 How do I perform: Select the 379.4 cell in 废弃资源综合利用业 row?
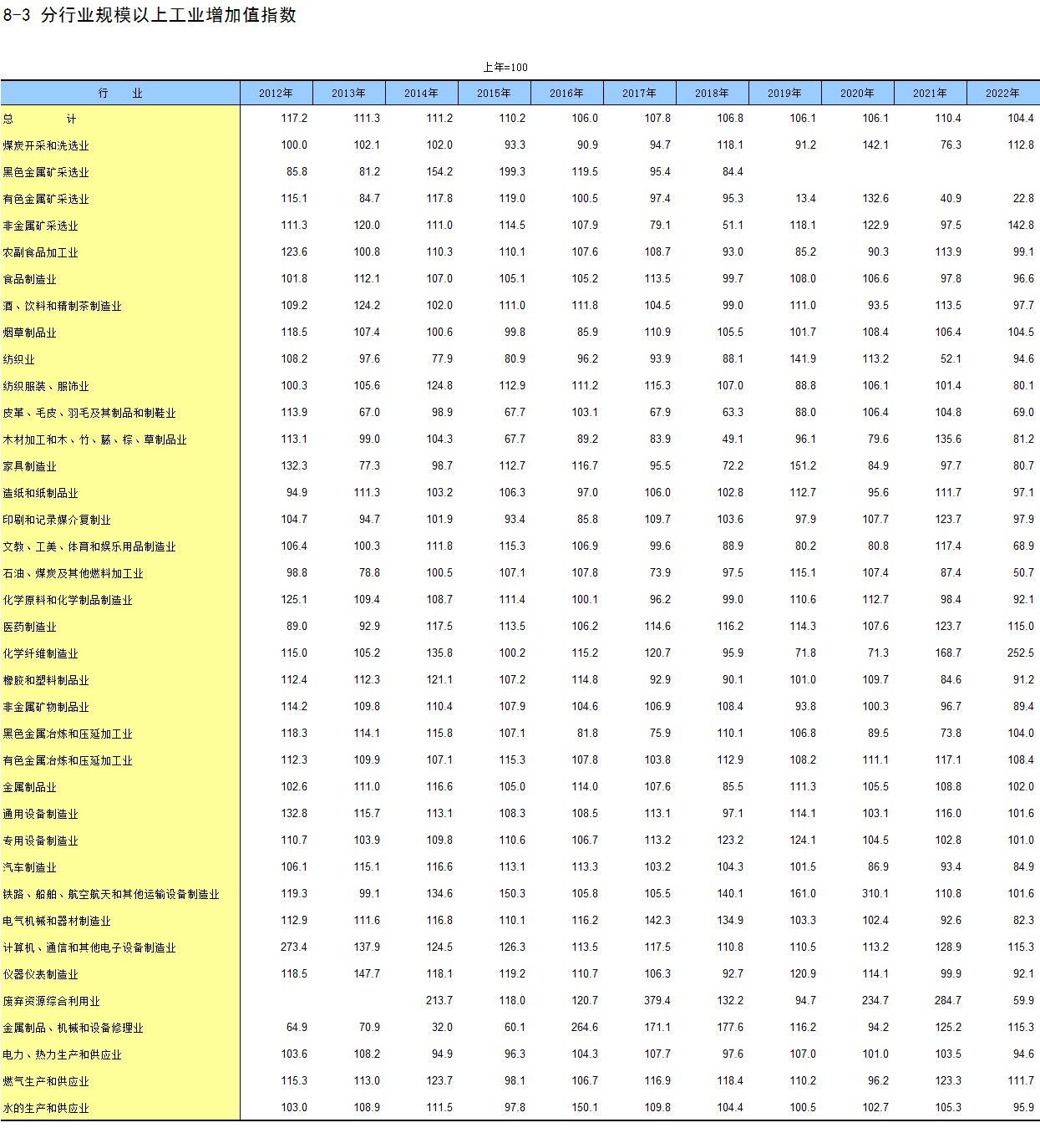click(x=657, y=1000)
